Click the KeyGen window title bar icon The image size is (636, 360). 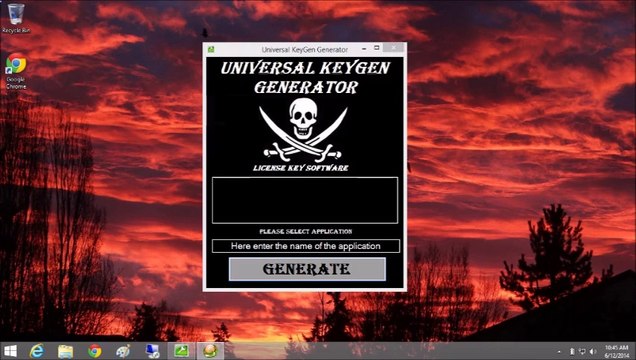click(x=211, y=49)
